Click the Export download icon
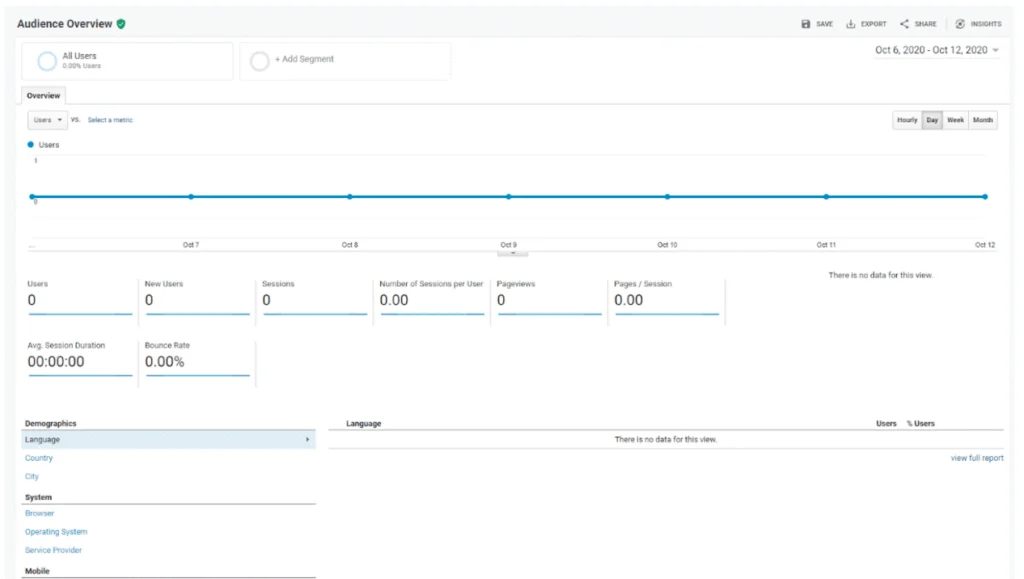 (x=850, y=24)
